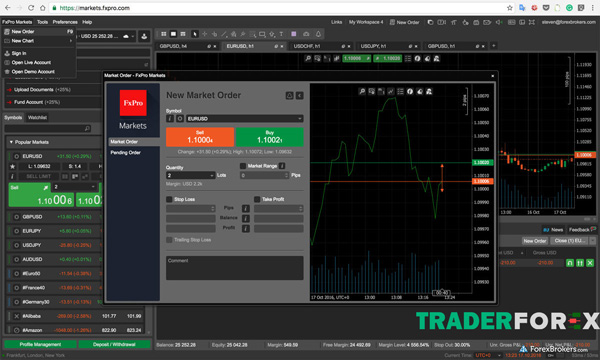Expand the New Chart submenu arrow

pyautogui.click(x=71, y=41)
